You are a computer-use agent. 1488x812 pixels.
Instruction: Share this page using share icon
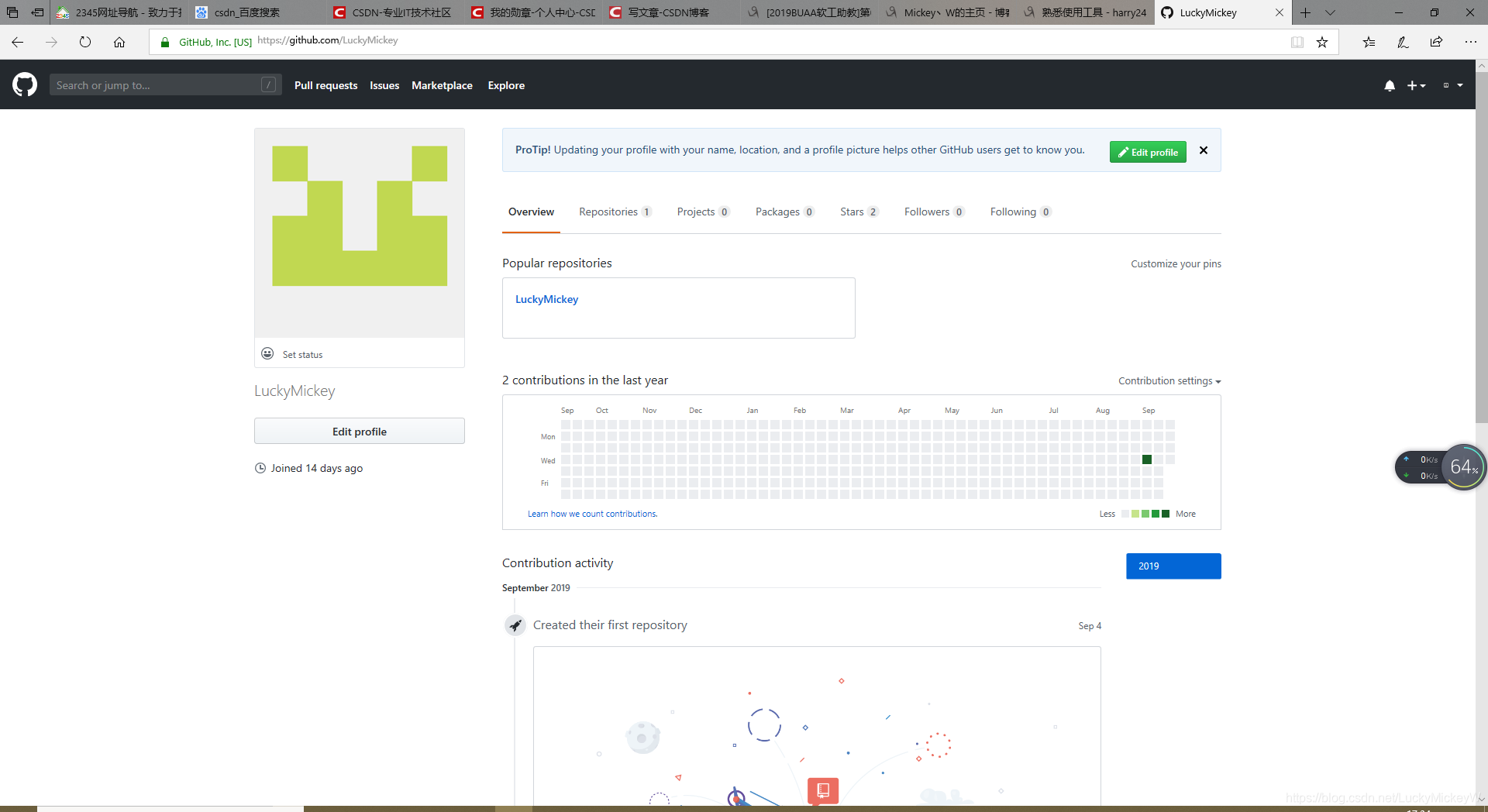click(1436, 42)
